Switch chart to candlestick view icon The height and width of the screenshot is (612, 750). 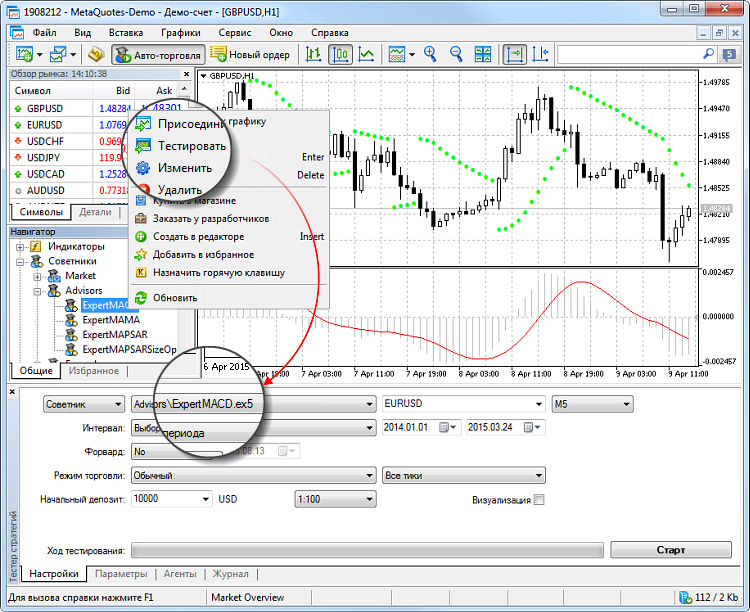point(342,54)
